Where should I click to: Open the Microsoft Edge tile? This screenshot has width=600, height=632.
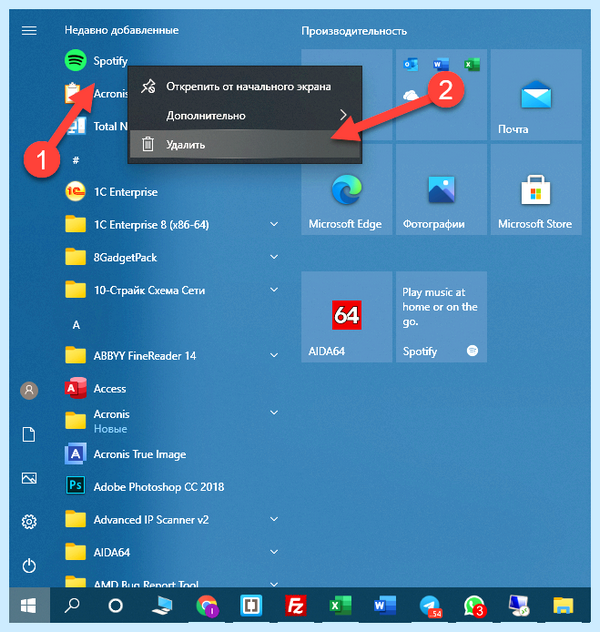[x=347, y=189]
